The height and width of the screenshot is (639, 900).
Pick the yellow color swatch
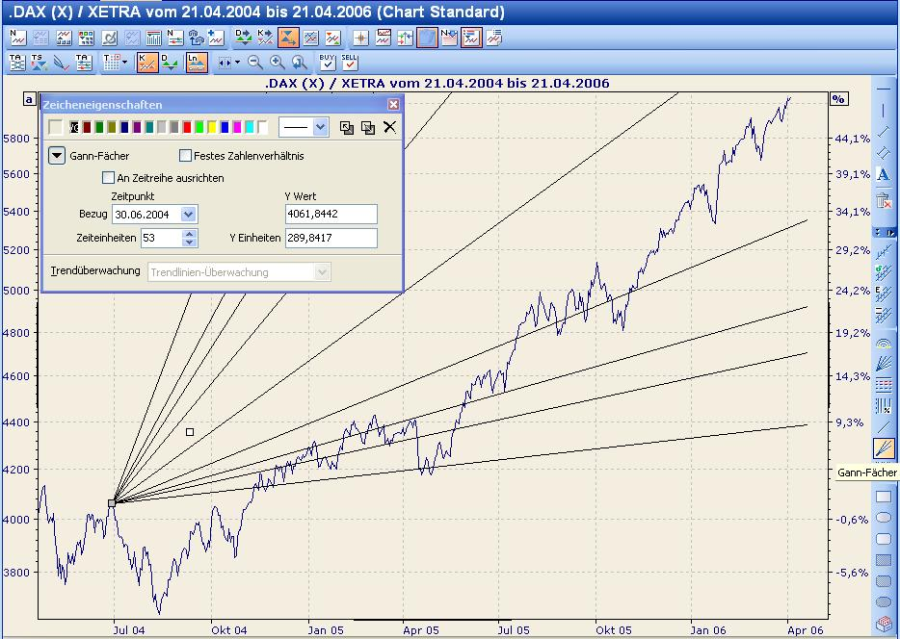tap(212, 127)
